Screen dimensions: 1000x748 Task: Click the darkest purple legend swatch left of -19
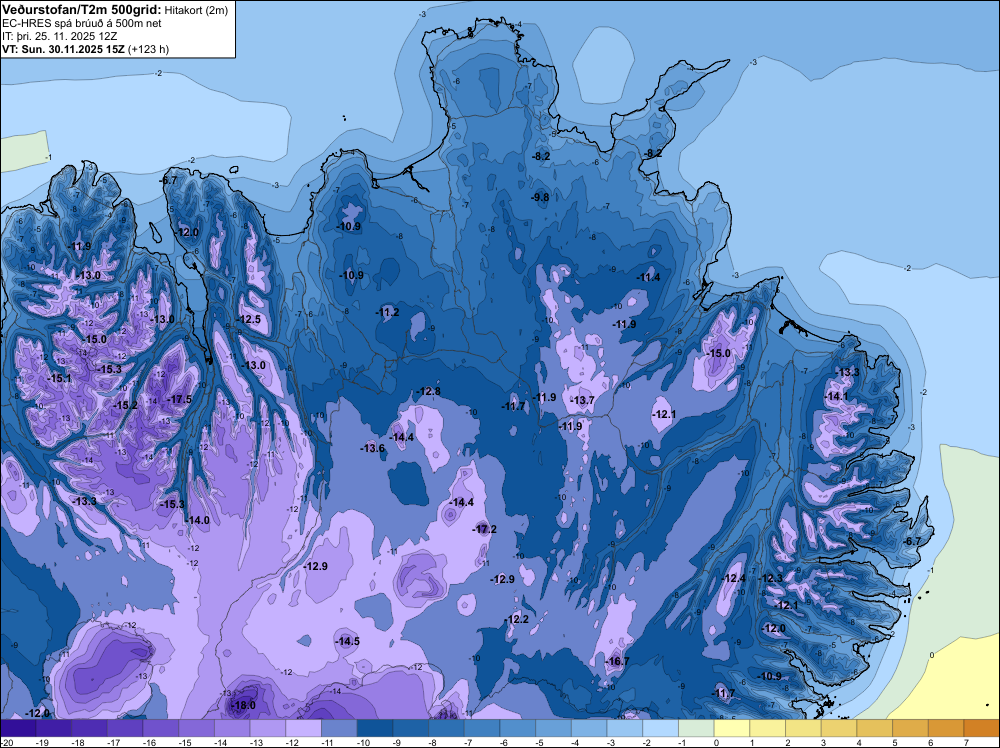tap(18, 728)
